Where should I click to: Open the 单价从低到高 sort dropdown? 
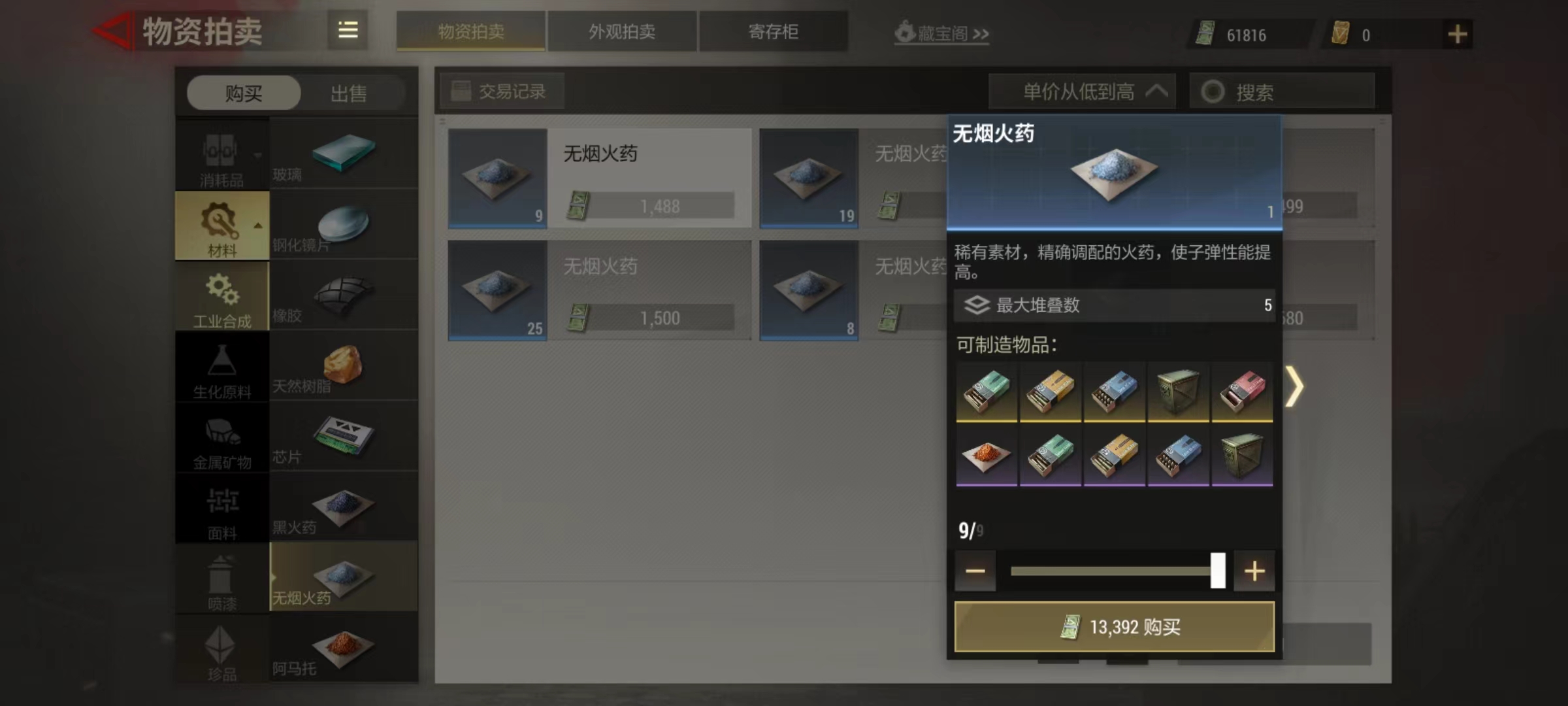pyautogui.click(x=1082, y=92)
